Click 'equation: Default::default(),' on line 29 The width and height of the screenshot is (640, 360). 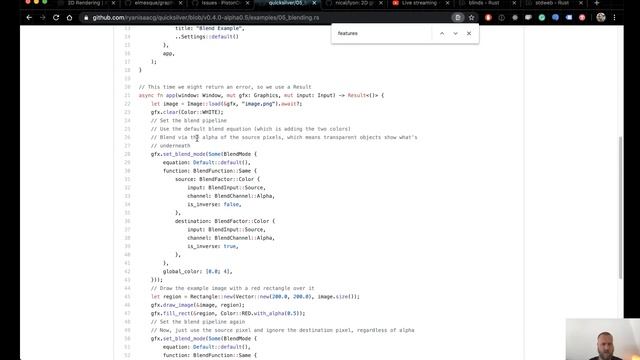tap(207, 162)
